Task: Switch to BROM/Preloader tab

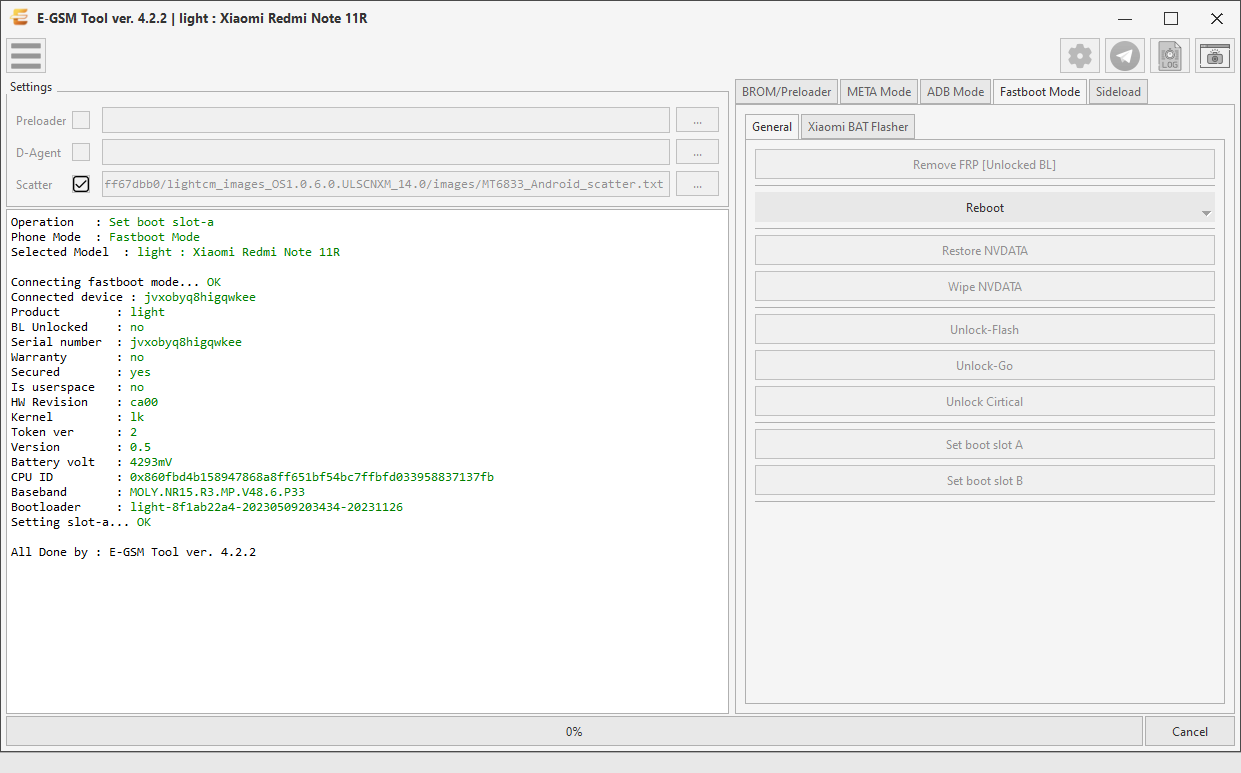Action: (x=786, y=91)
